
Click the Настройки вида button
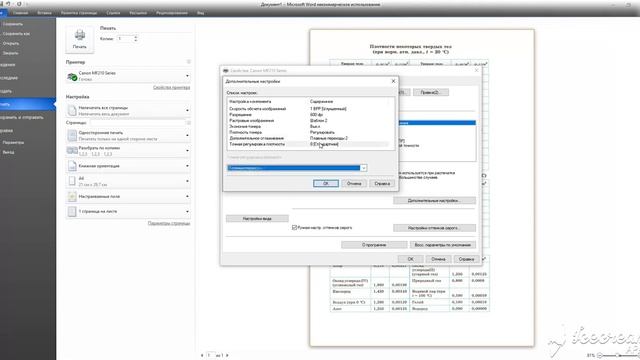[x=257, y=219]
